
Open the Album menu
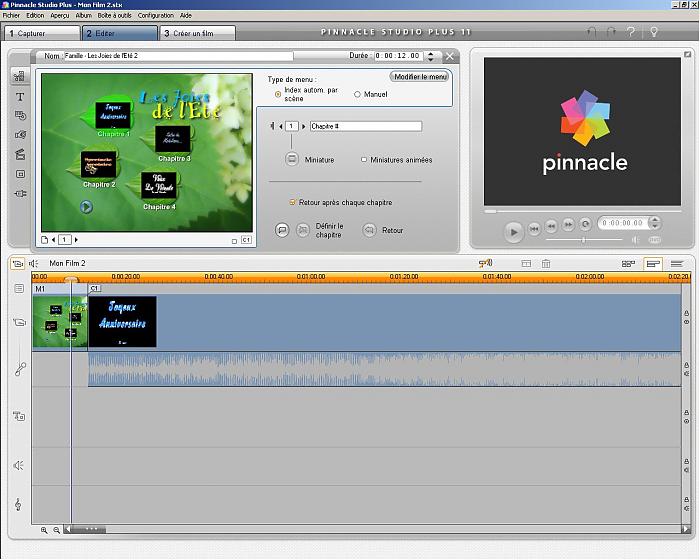pos(83,15)
